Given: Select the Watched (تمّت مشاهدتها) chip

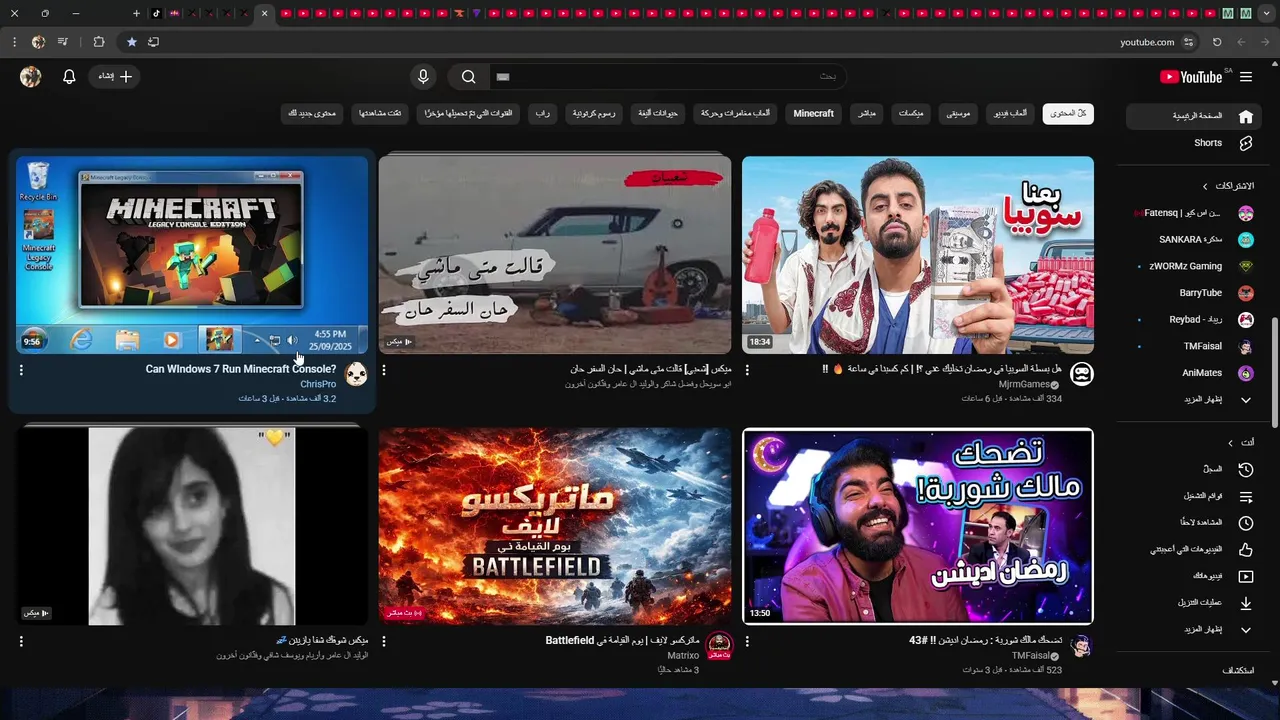Looking at the screenshot, I should point(381,114).
